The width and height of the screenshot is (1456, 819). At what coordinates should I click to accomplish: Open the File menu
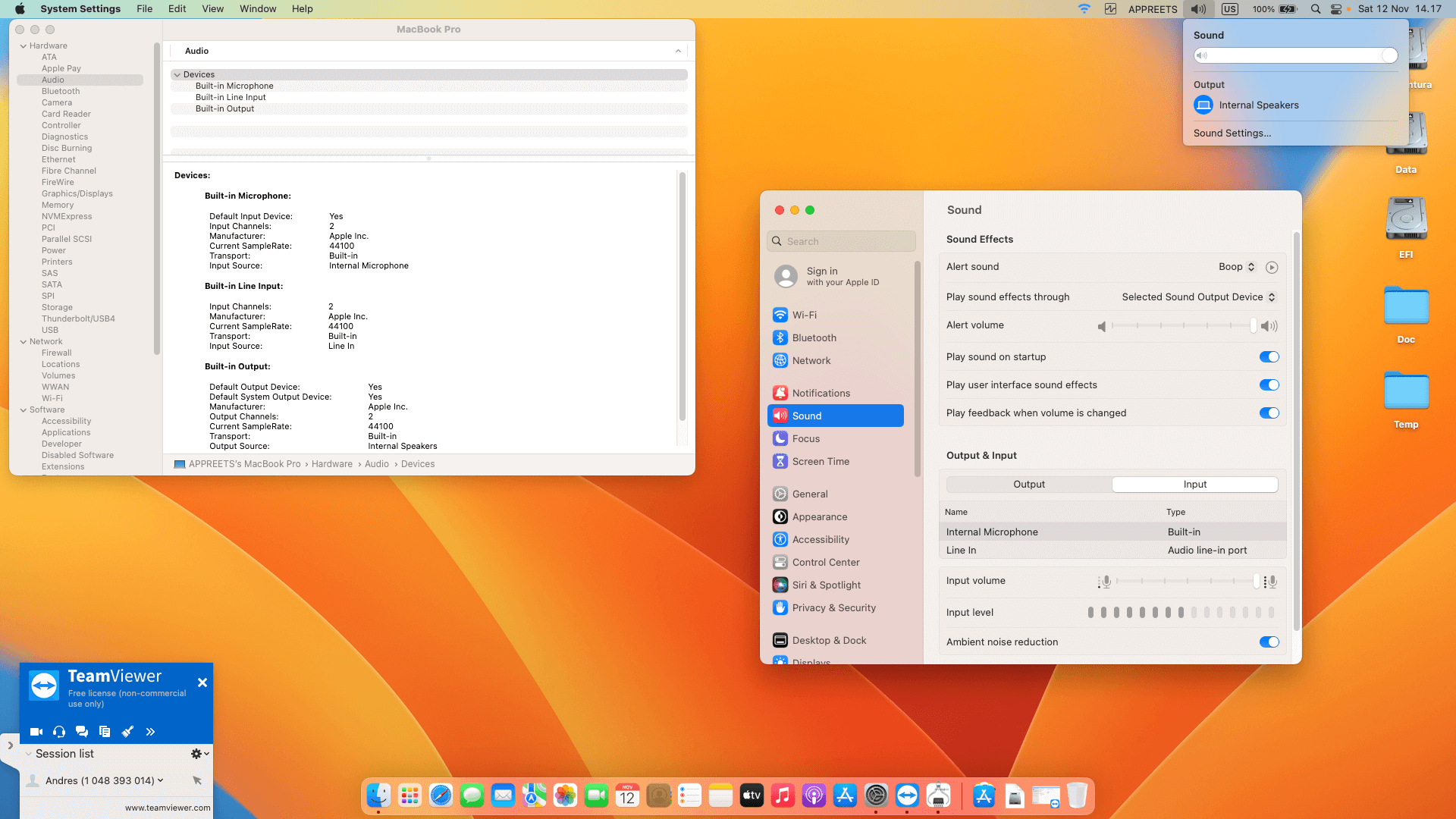pos(144,9)
